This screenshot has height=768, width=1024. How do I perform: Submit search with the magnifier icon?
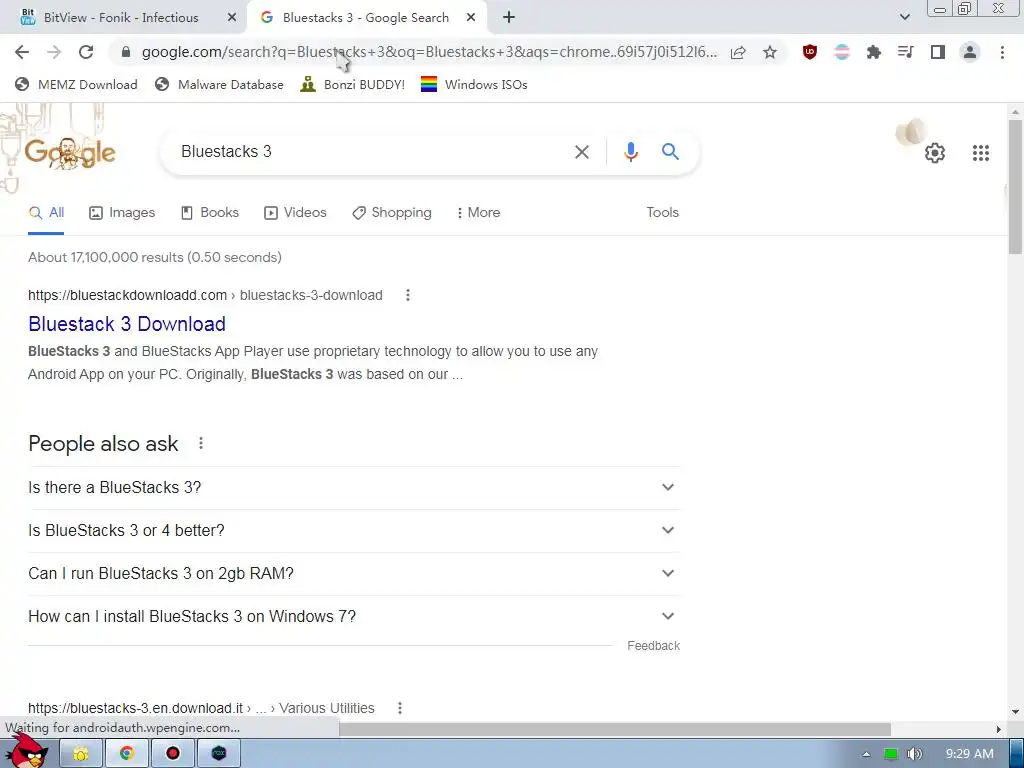click(670, 152)
